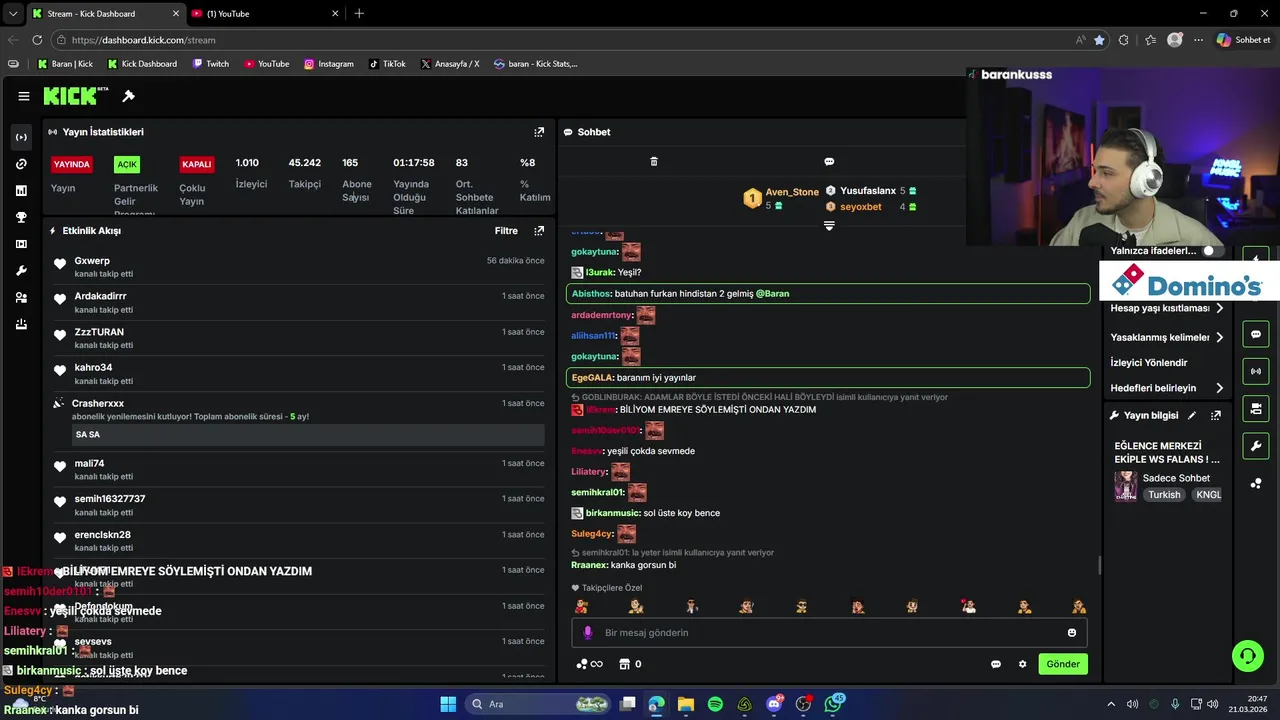
Task: Click the Aven_Stone top gifter name
Action: pos(792,192)
